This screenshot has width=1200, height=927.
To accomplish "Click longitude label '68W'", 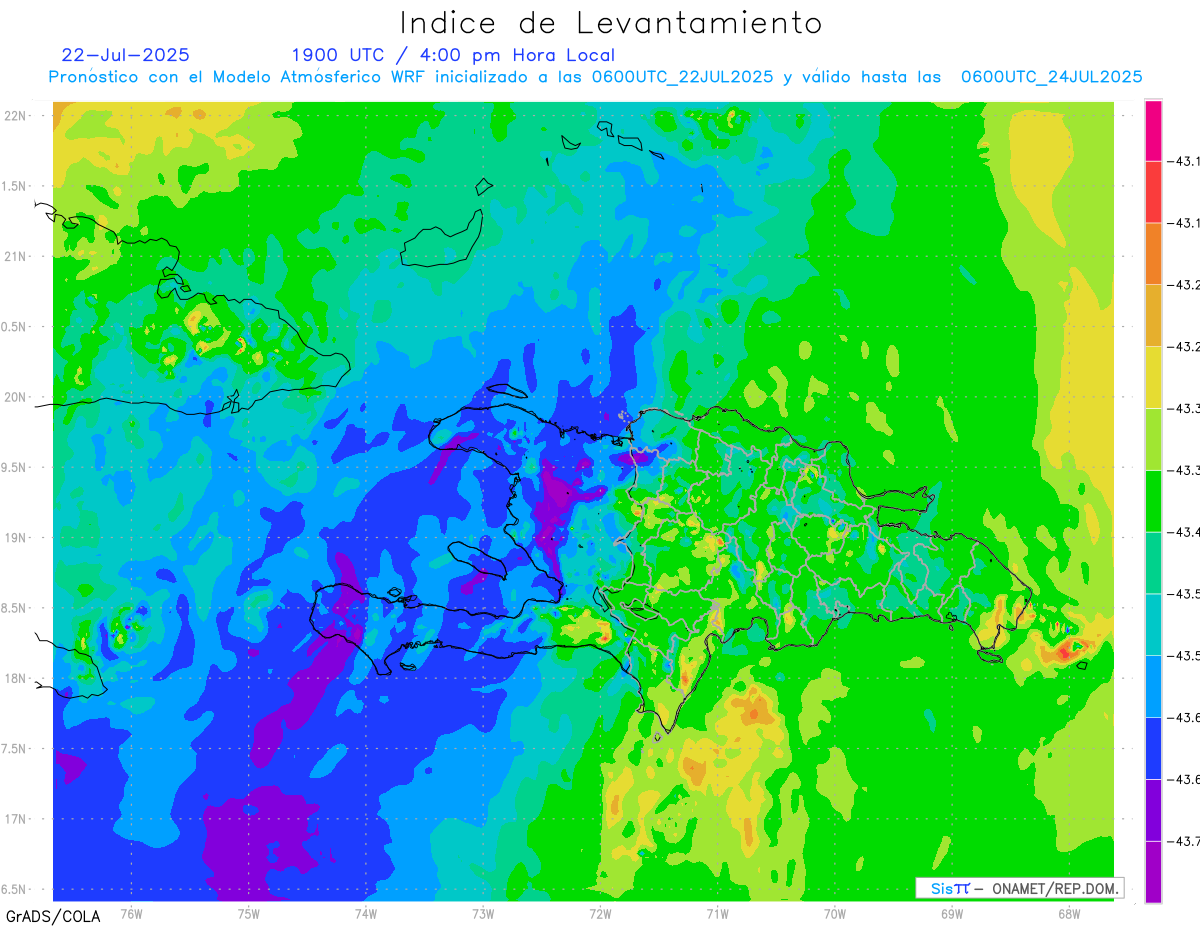I will pos(1068,914).
